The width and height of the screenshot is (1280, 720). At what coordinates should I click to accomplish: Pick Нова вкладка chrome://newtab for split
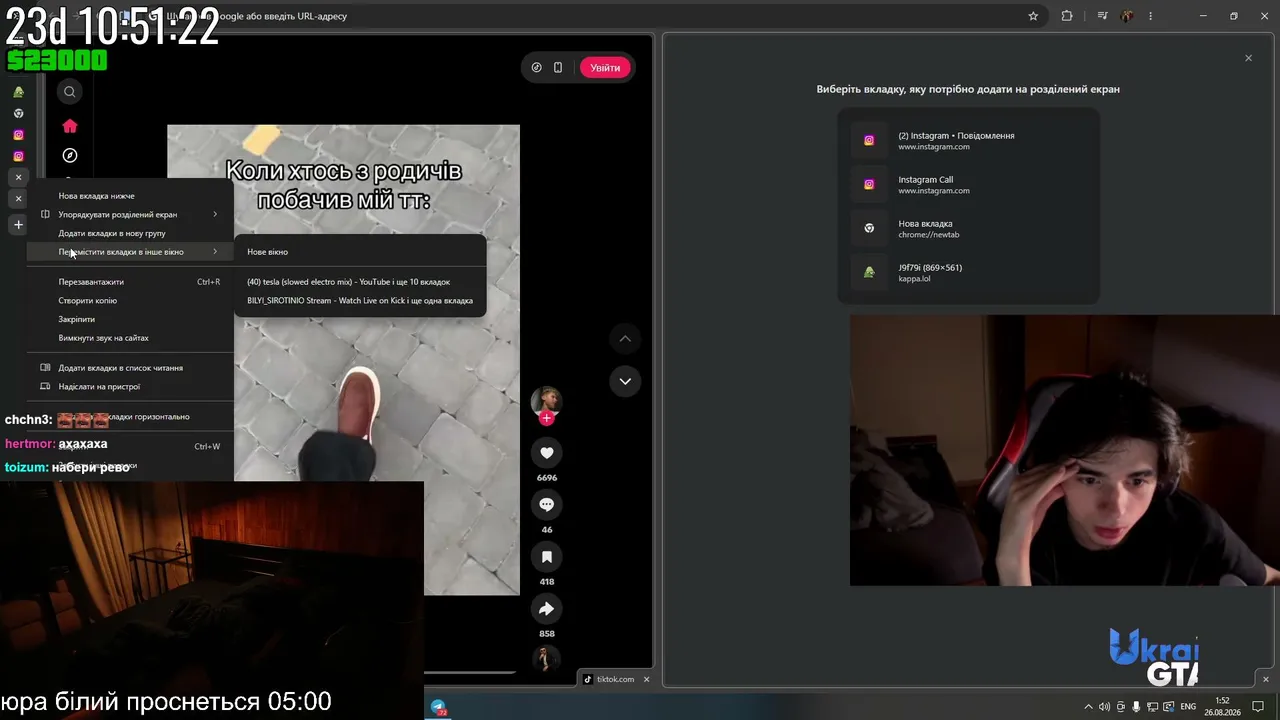(x=968, y=229)
